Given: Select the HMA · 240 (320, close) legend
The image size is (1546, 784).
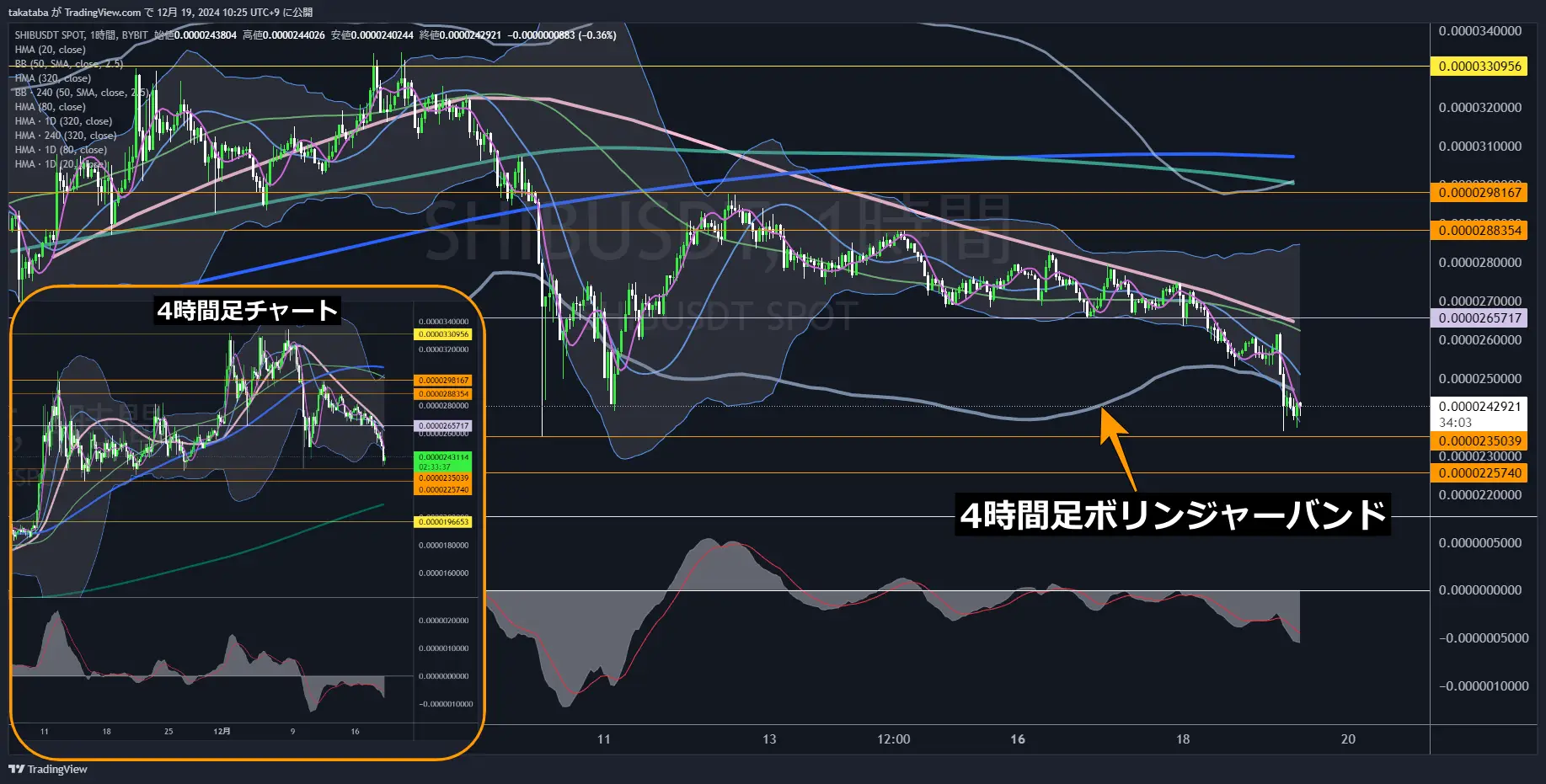Looking at the screenshot, I should (66, 136).
